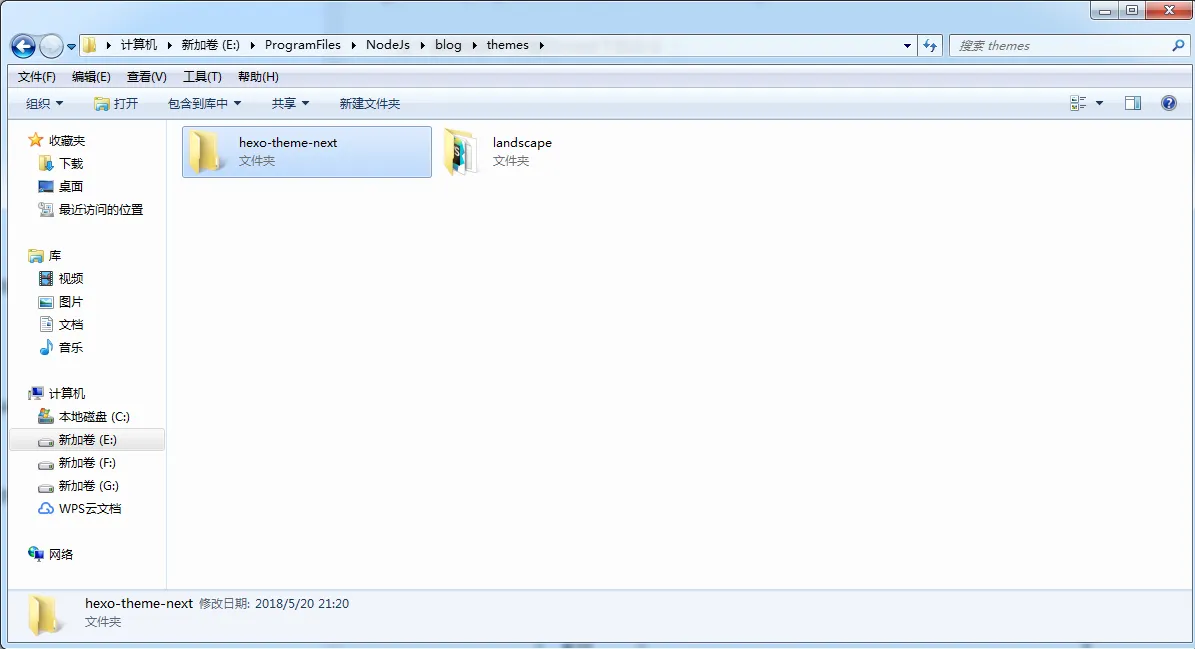Open the 视频 library

point(71,279)
